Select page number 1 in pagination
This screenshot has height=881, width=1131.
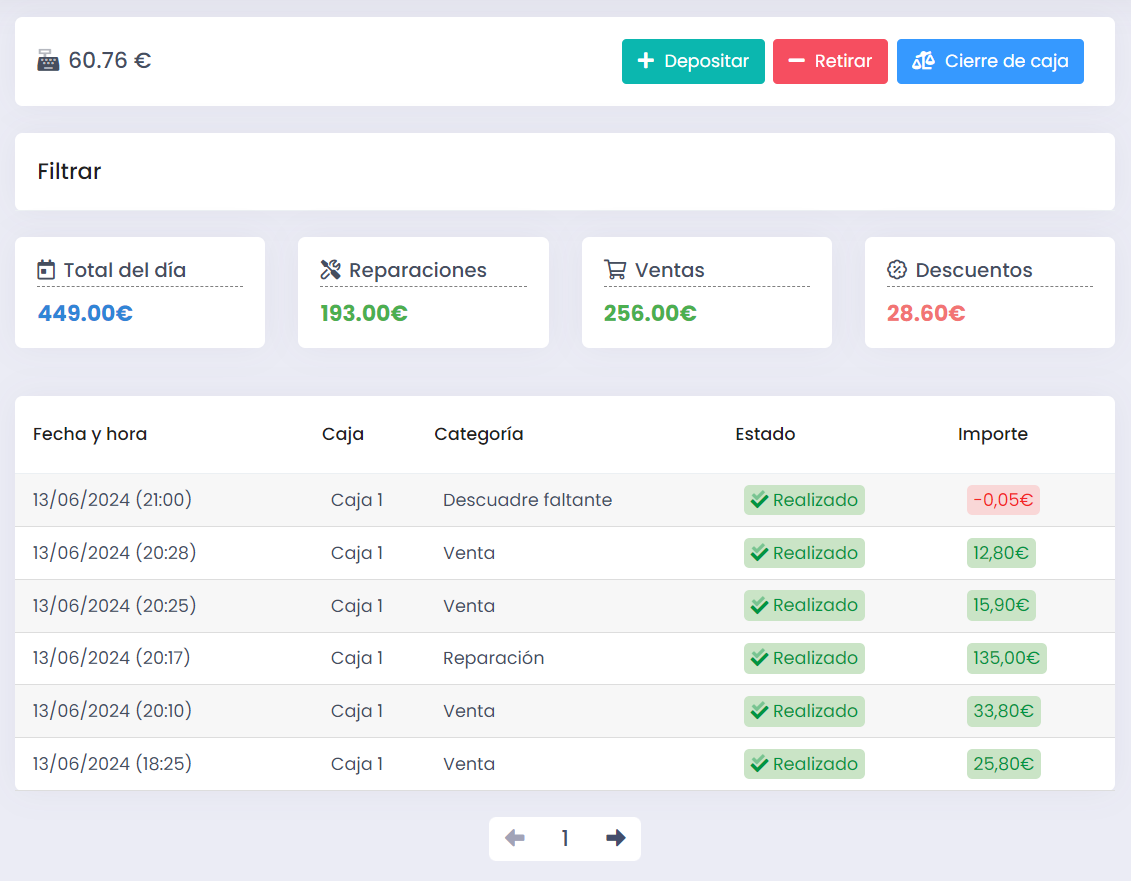coord(565,839)
